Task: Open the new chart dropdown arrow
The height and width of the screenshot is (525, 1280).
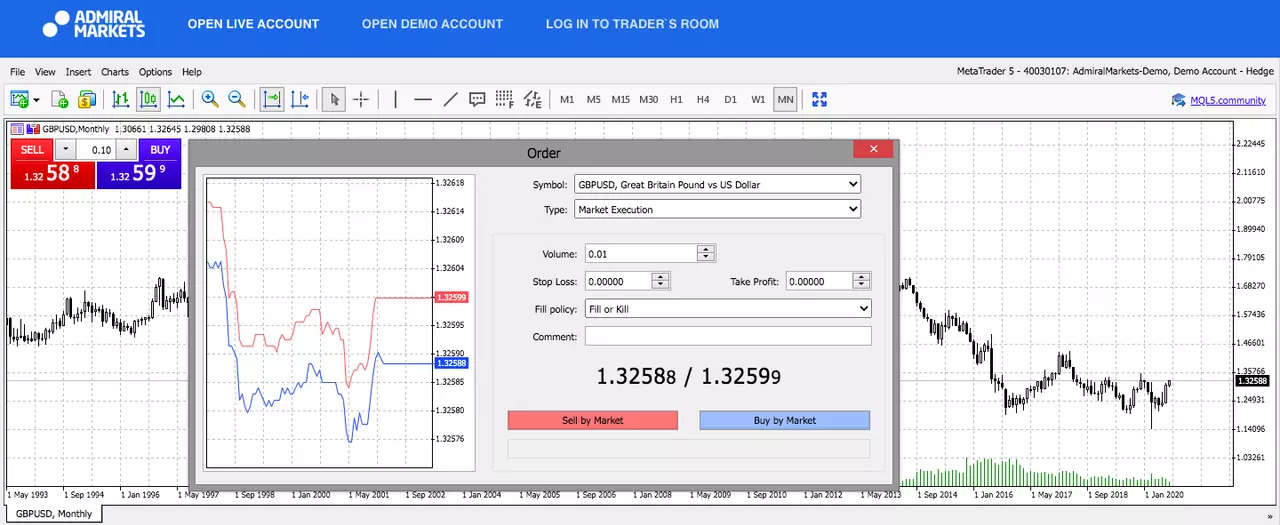Action: [36, 100]
